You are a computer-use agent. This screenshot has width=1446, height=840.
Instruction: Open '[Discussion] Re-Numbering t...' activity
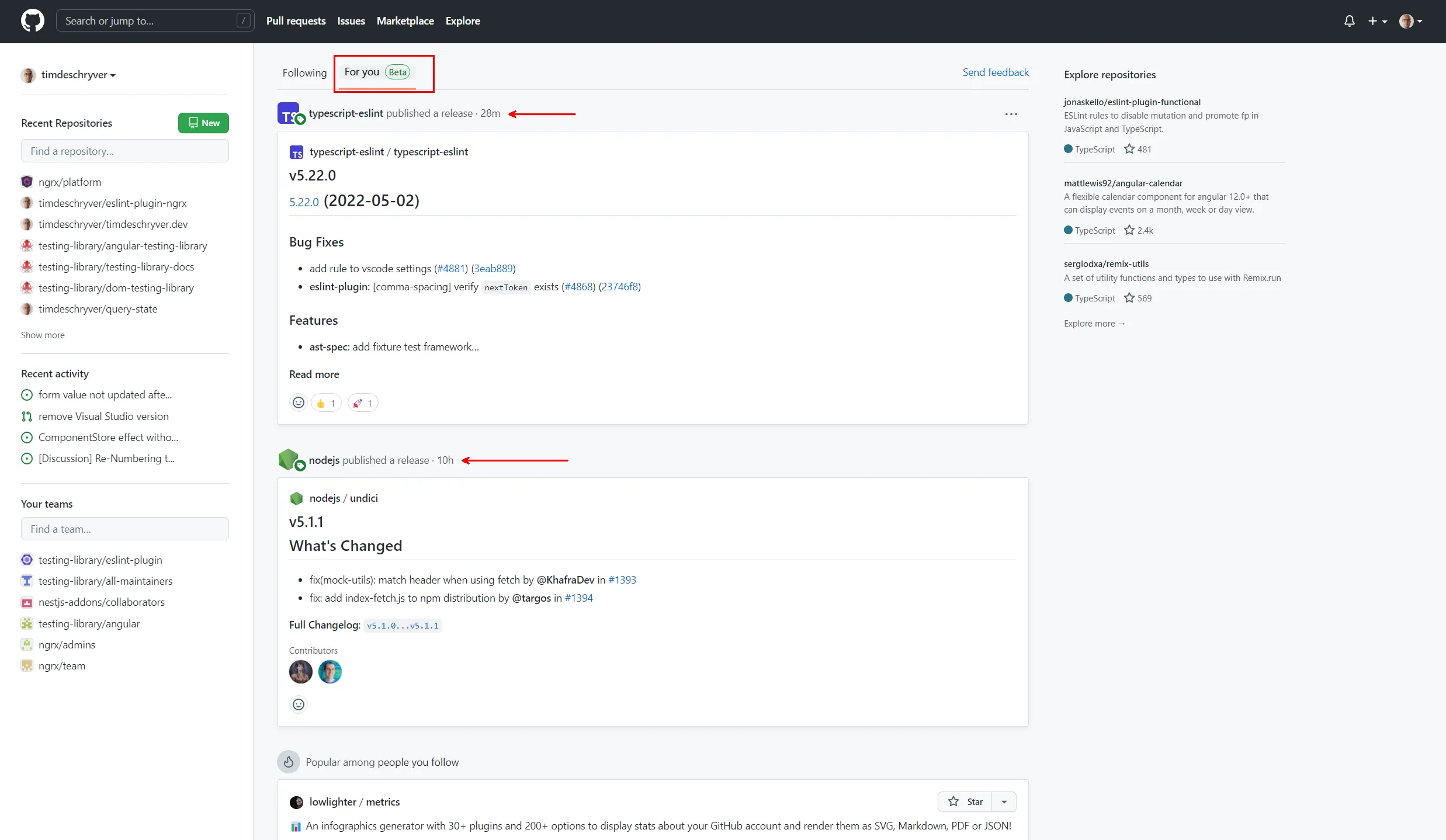(106, 458)
